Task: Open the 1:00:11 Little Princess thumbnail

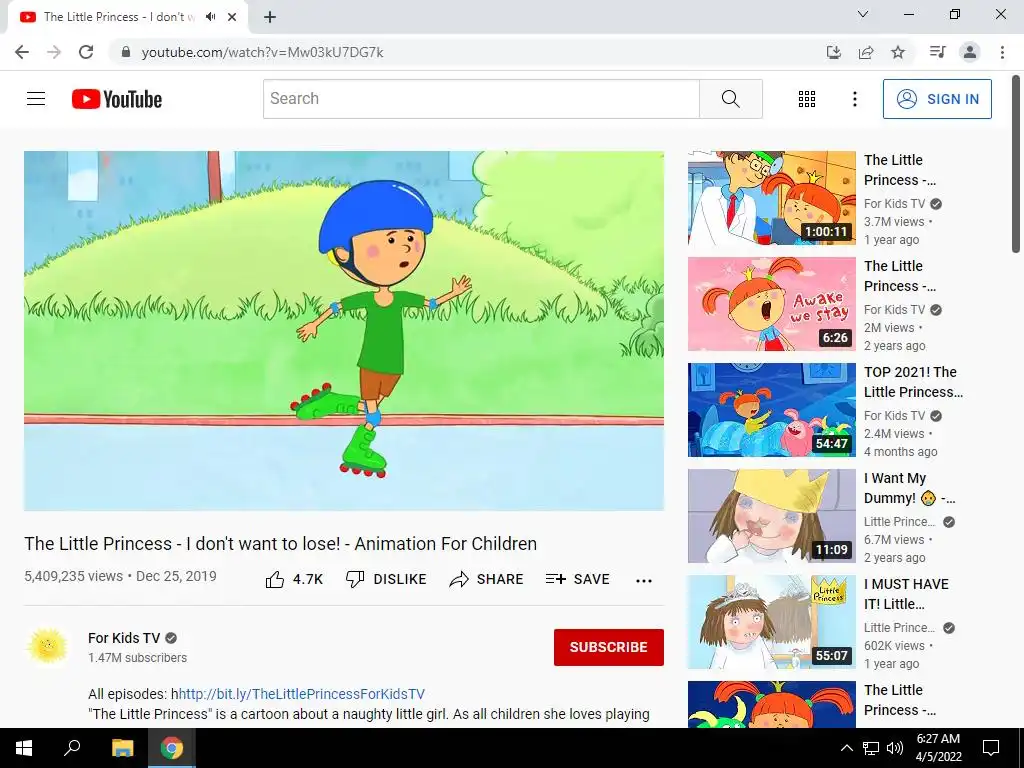Action: point(771,198)
